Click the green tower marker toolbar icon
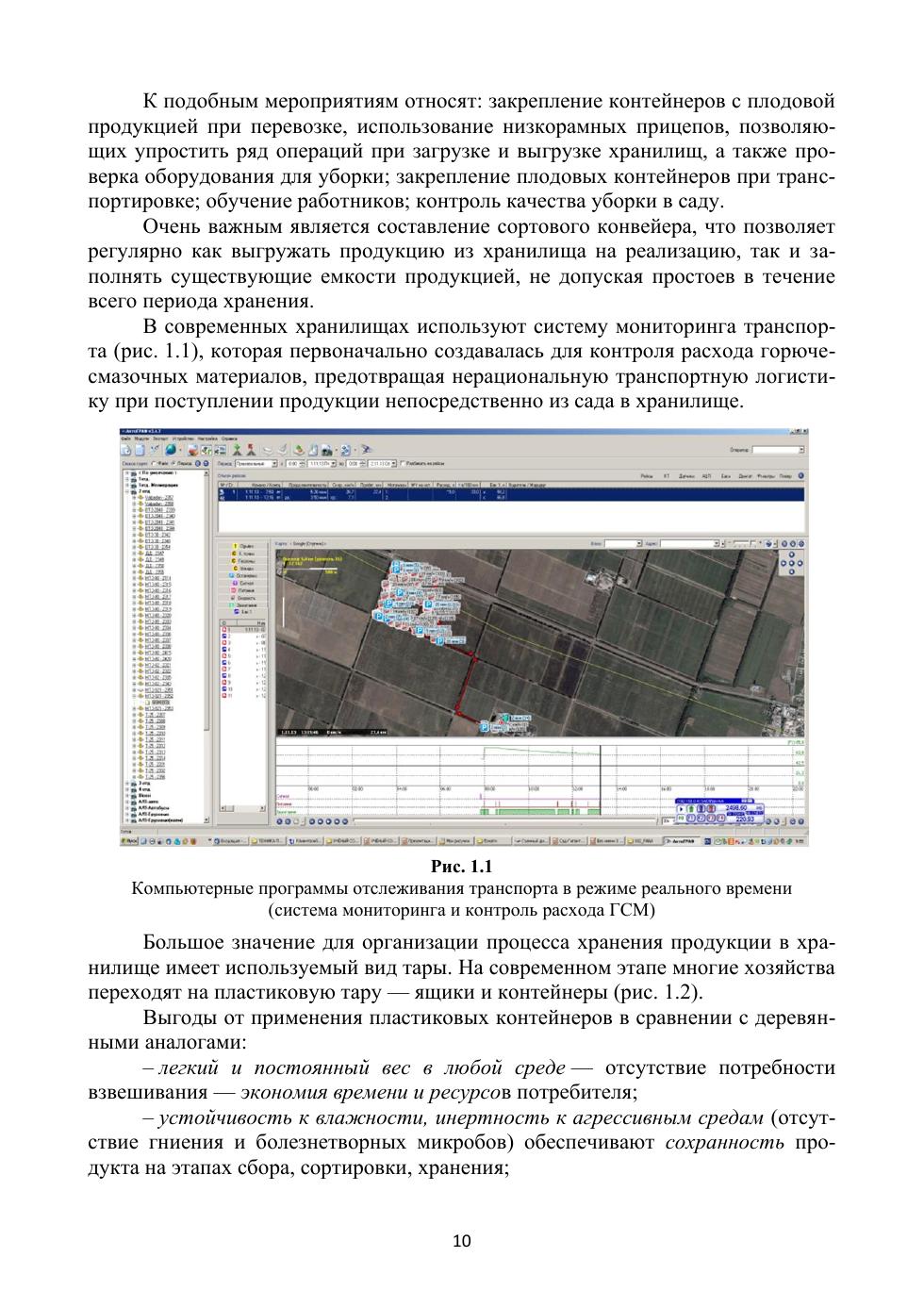This screenshot has height=1307, width=924. coord(237,451)
